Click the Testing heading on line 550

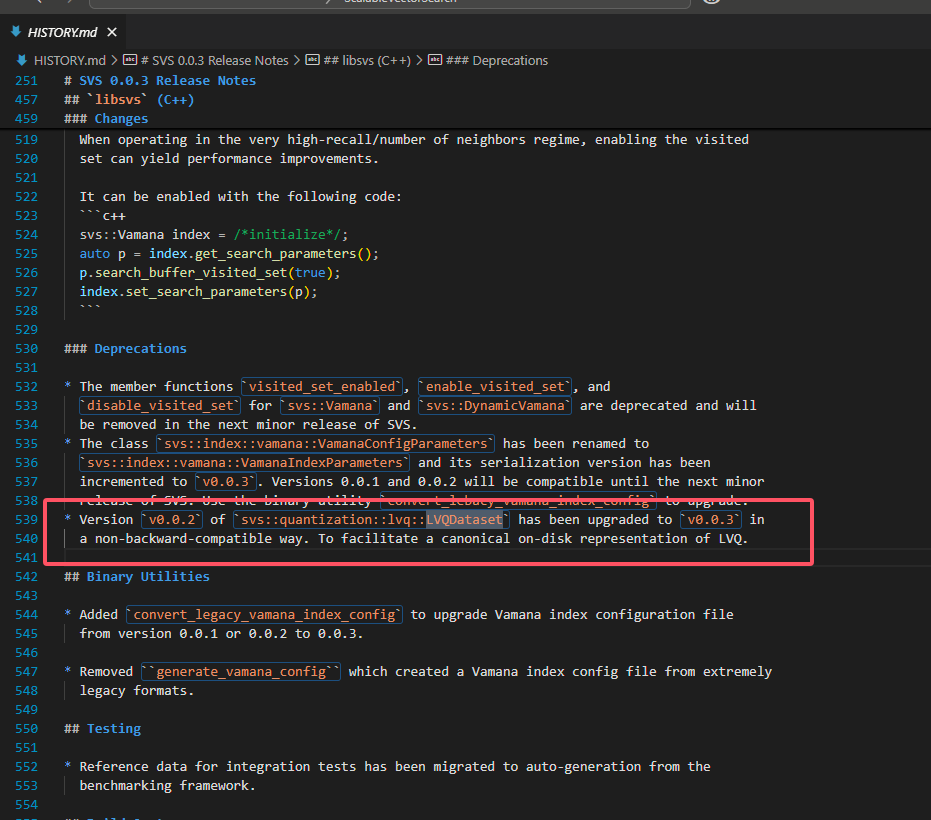[113, 729]
